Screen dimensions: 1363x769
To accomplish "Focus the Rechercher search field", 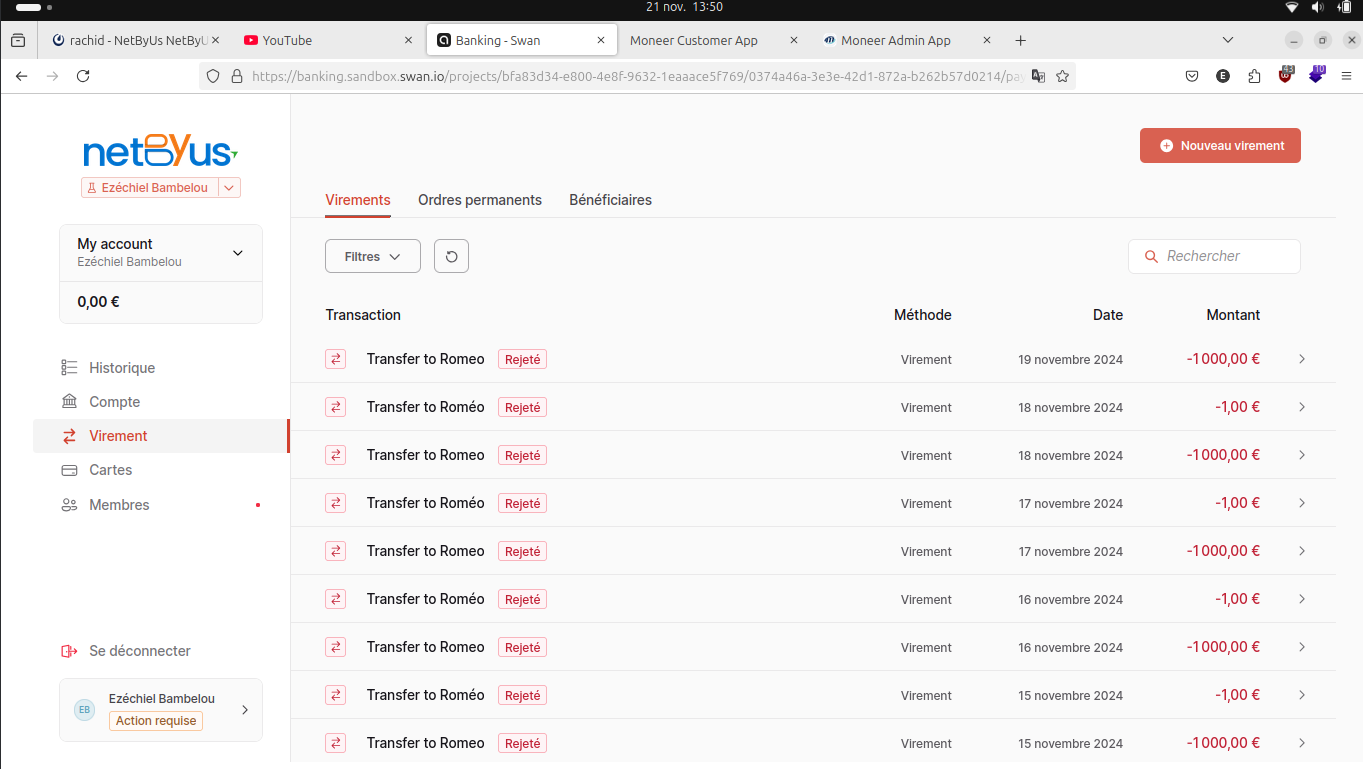I will point(1214,256).
